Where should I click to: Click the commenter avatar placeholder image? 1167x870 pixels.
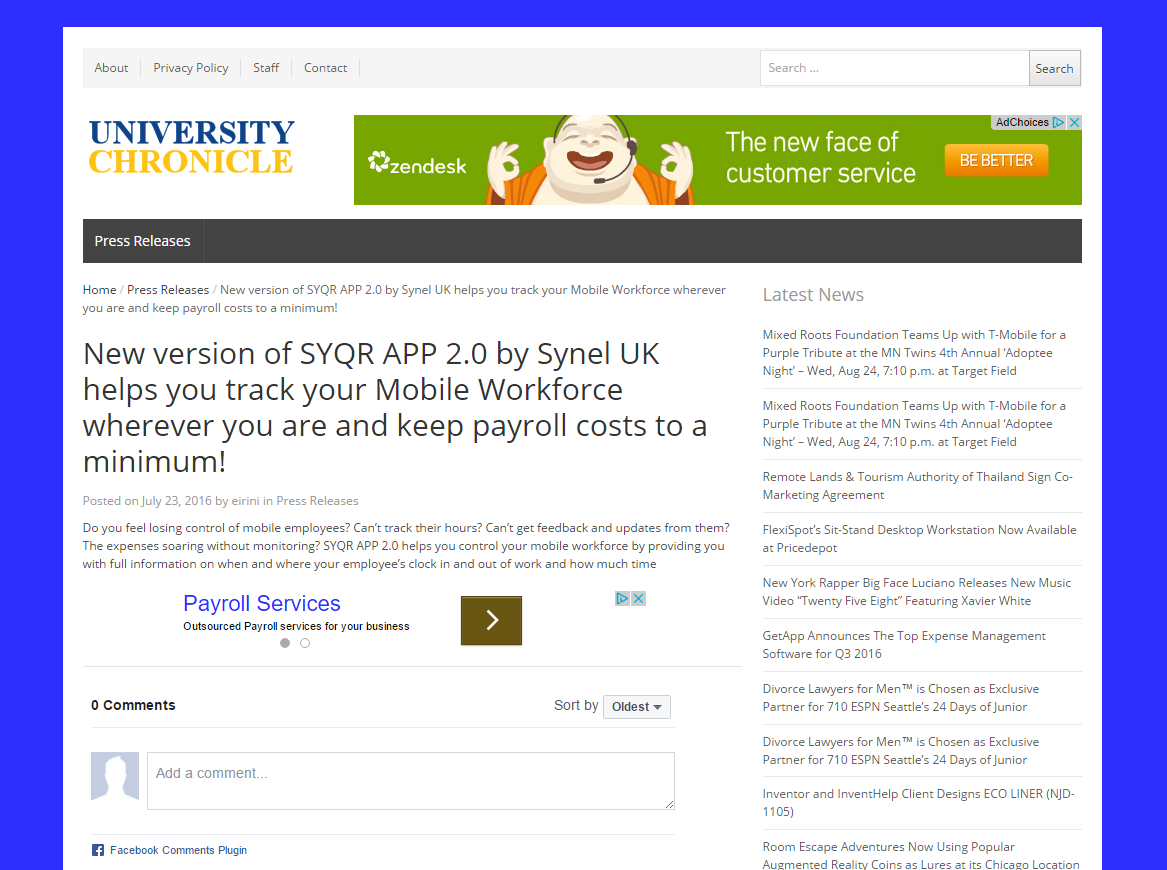click(115, 776)
